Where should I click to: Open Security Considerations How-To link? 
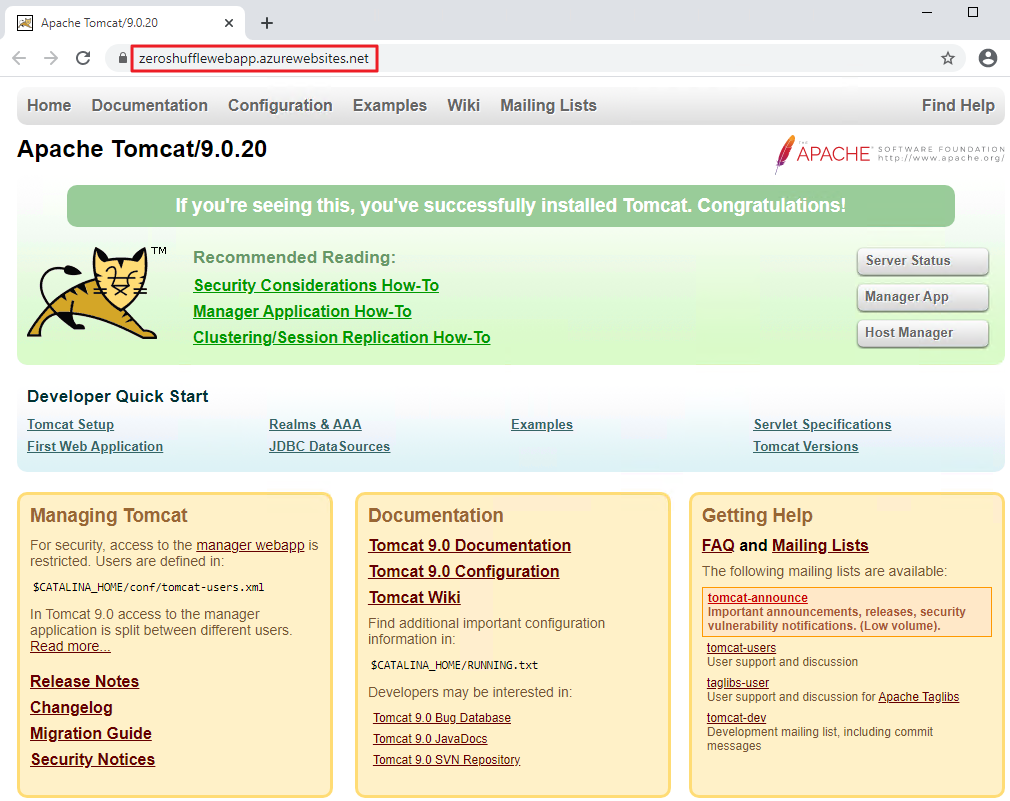click(316, 285)
